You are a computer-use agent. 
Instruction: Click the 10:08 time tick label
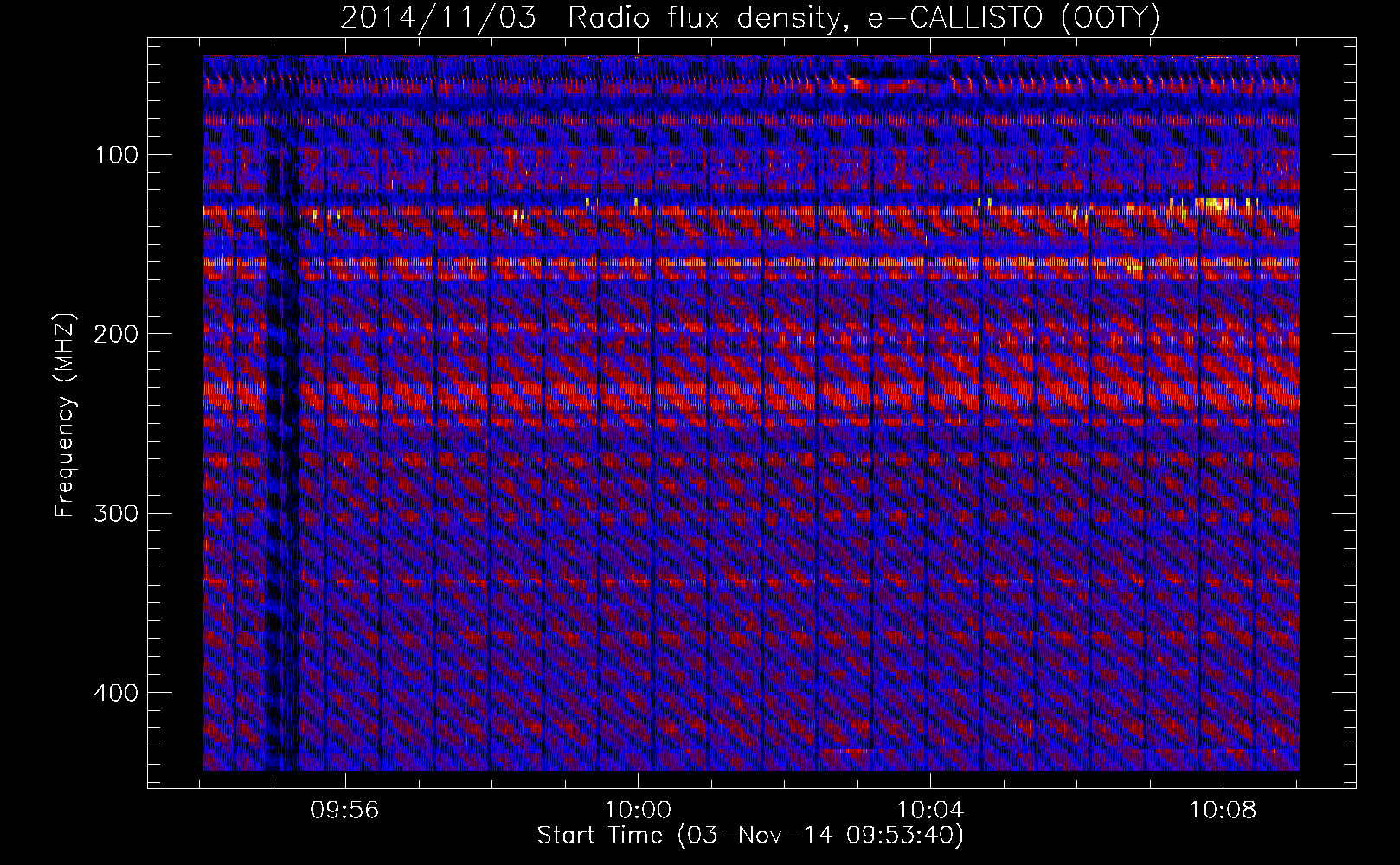(1223, 811)
